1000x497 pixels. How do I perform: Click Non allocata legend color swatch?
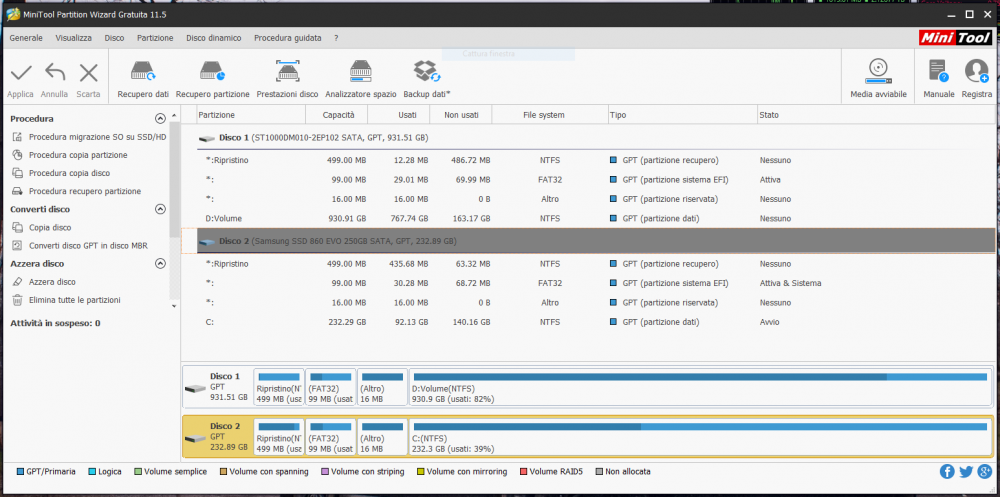(599, 472)
